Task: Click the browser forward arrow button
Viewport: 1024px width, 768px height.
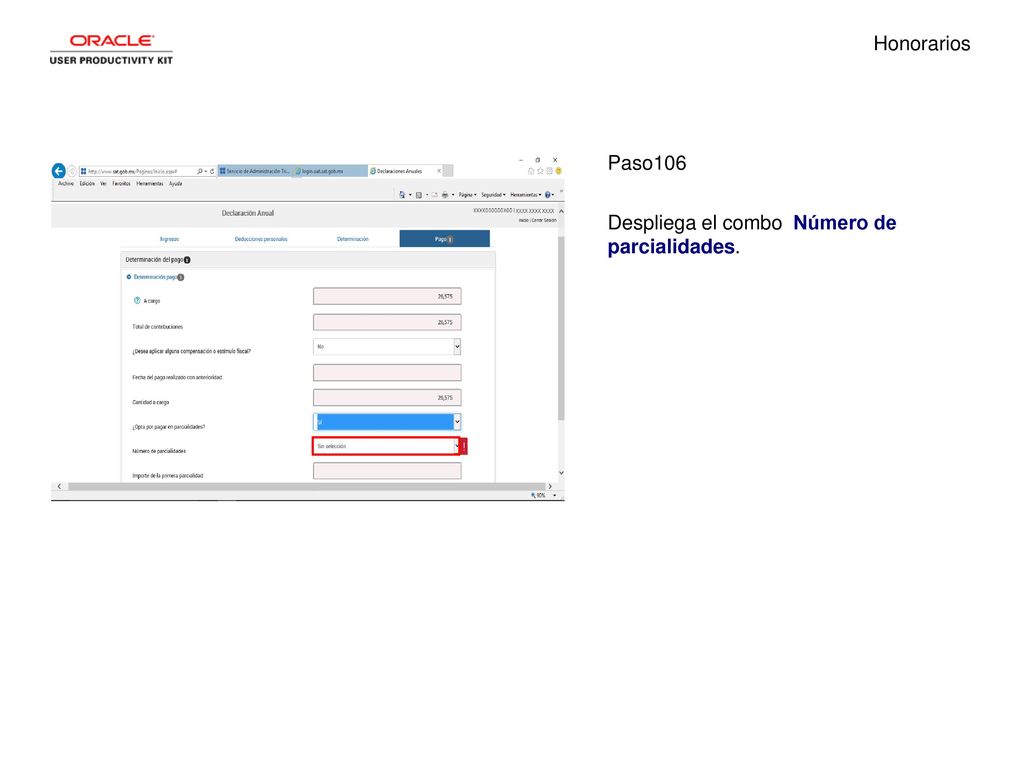Action: [x=72, y=171]
